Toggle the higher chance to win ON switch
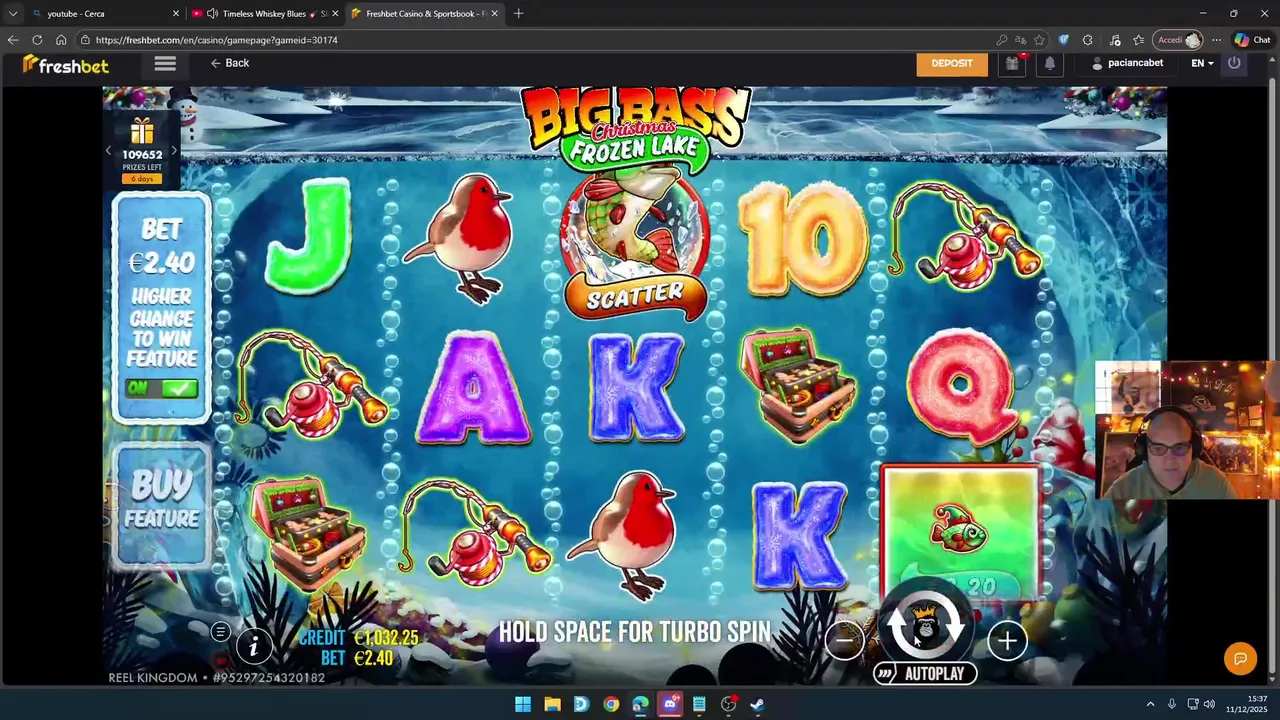Viewport: 1280px width, 720px height. [x=162, y=388]
